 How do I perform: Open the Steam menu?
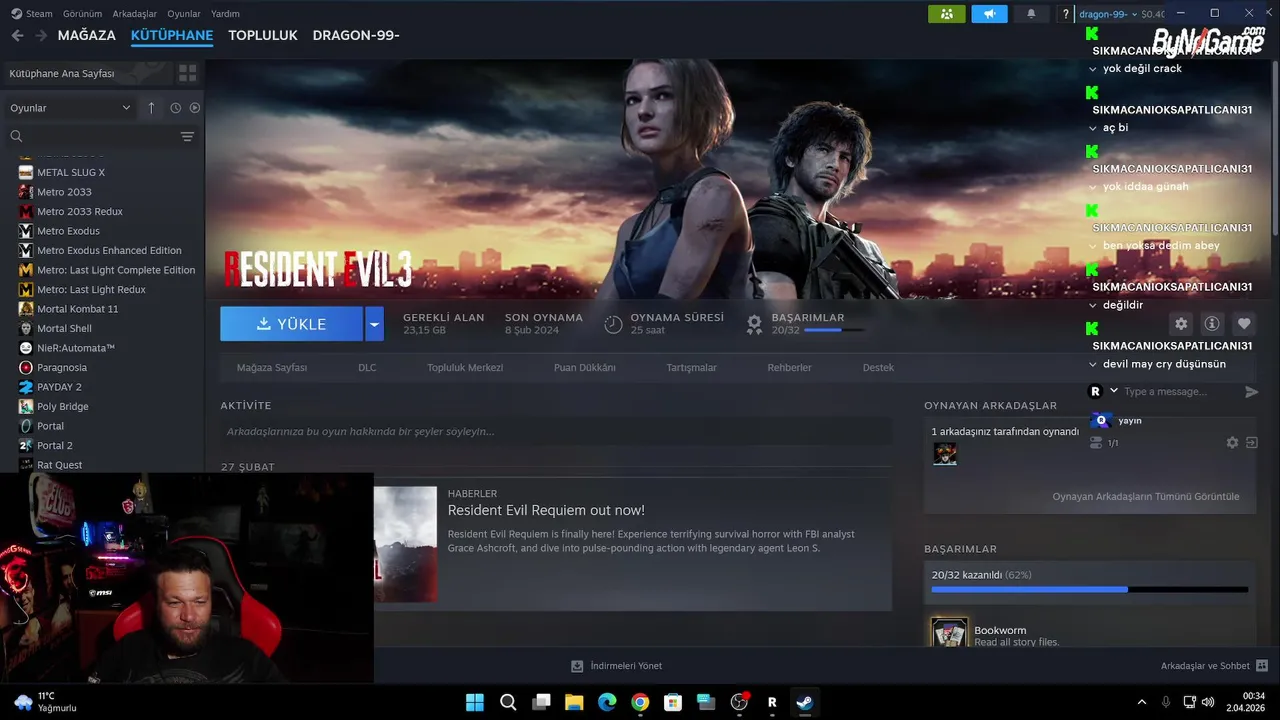(32, 14)
